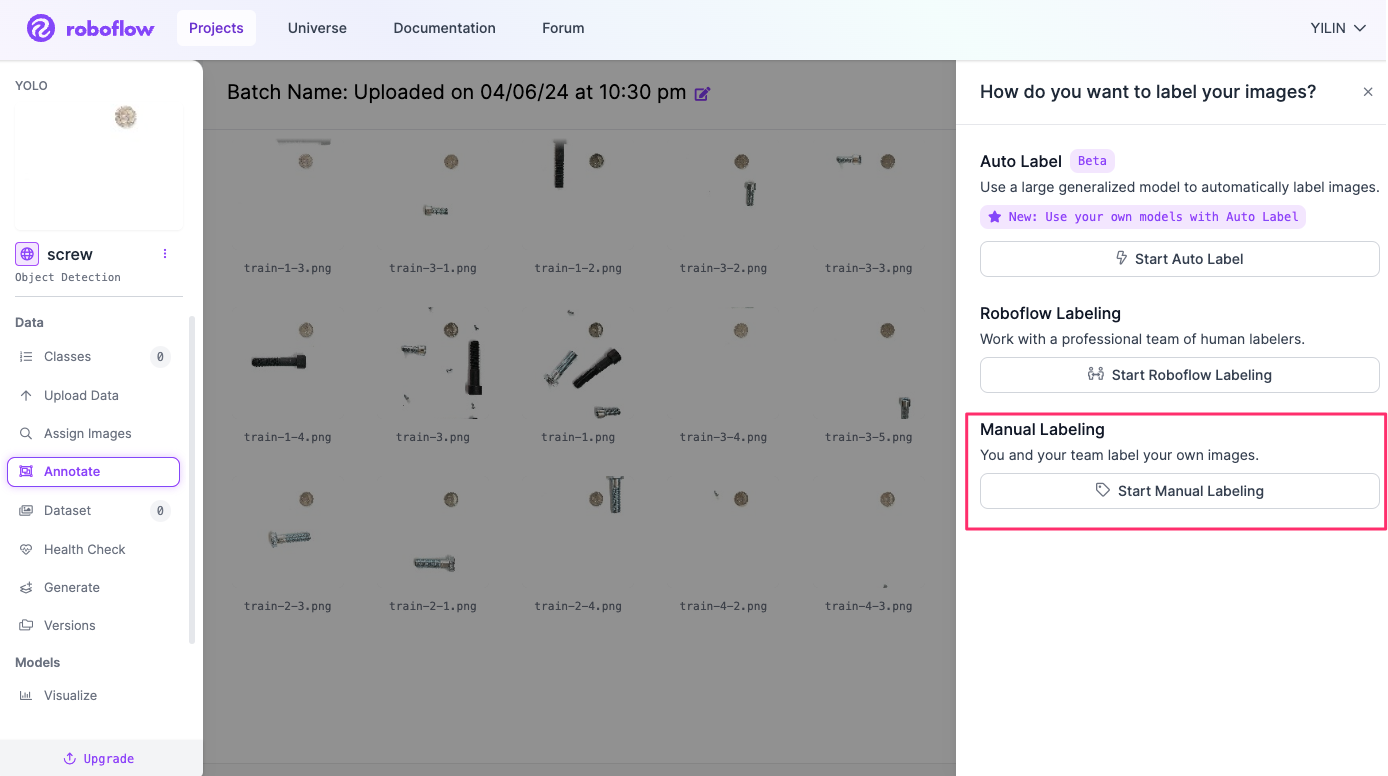The width and height of the screenshot is (1388, 776).
Task: Open the Documentation tab
Action: [444, 28]
